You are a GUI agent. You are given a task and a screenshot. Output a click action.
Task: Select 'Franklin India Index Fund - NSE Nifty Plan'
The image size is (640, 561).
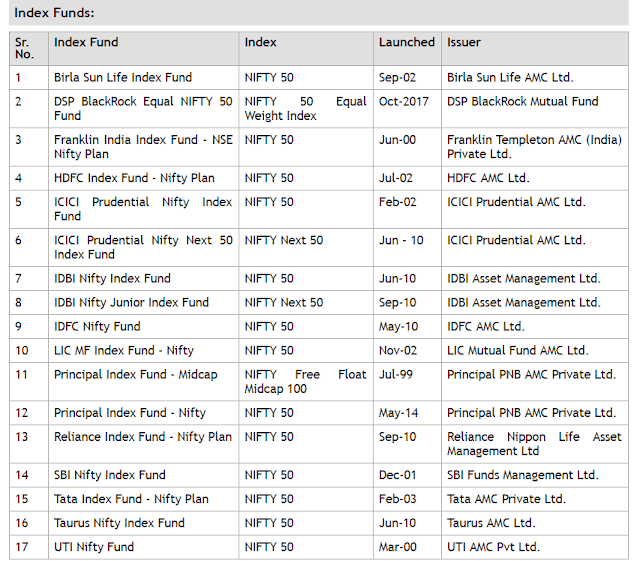(x=143, y=147)
